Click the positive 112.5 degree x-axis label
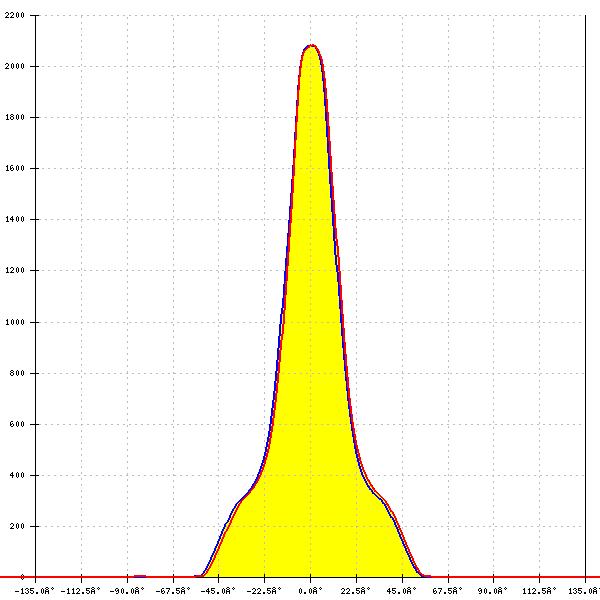Viewport: 600px width, 600px height. click(x=539, y=591)
